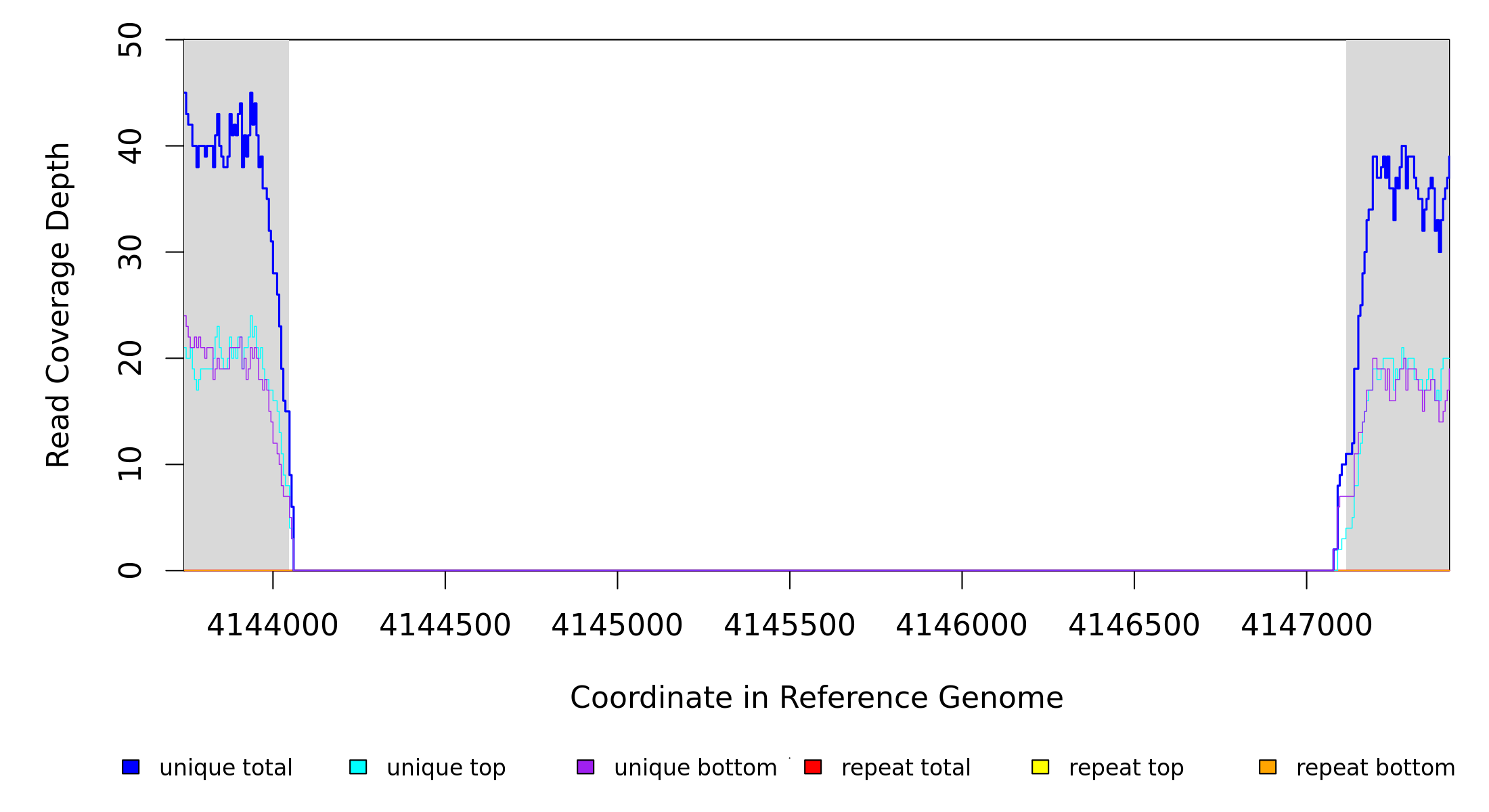Click the x-axis tick label 4146000
Screen dimensions: 1489x812
click(x=961, y=625)
